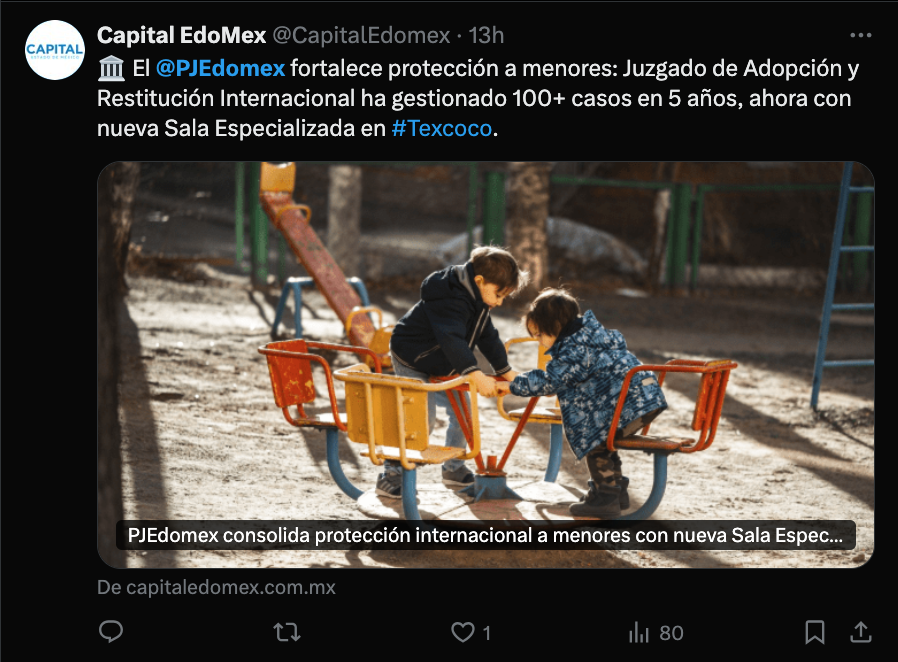Bookmark this tweet
Image resolution: width=898 pixels, height=662 pixels.
814,632
